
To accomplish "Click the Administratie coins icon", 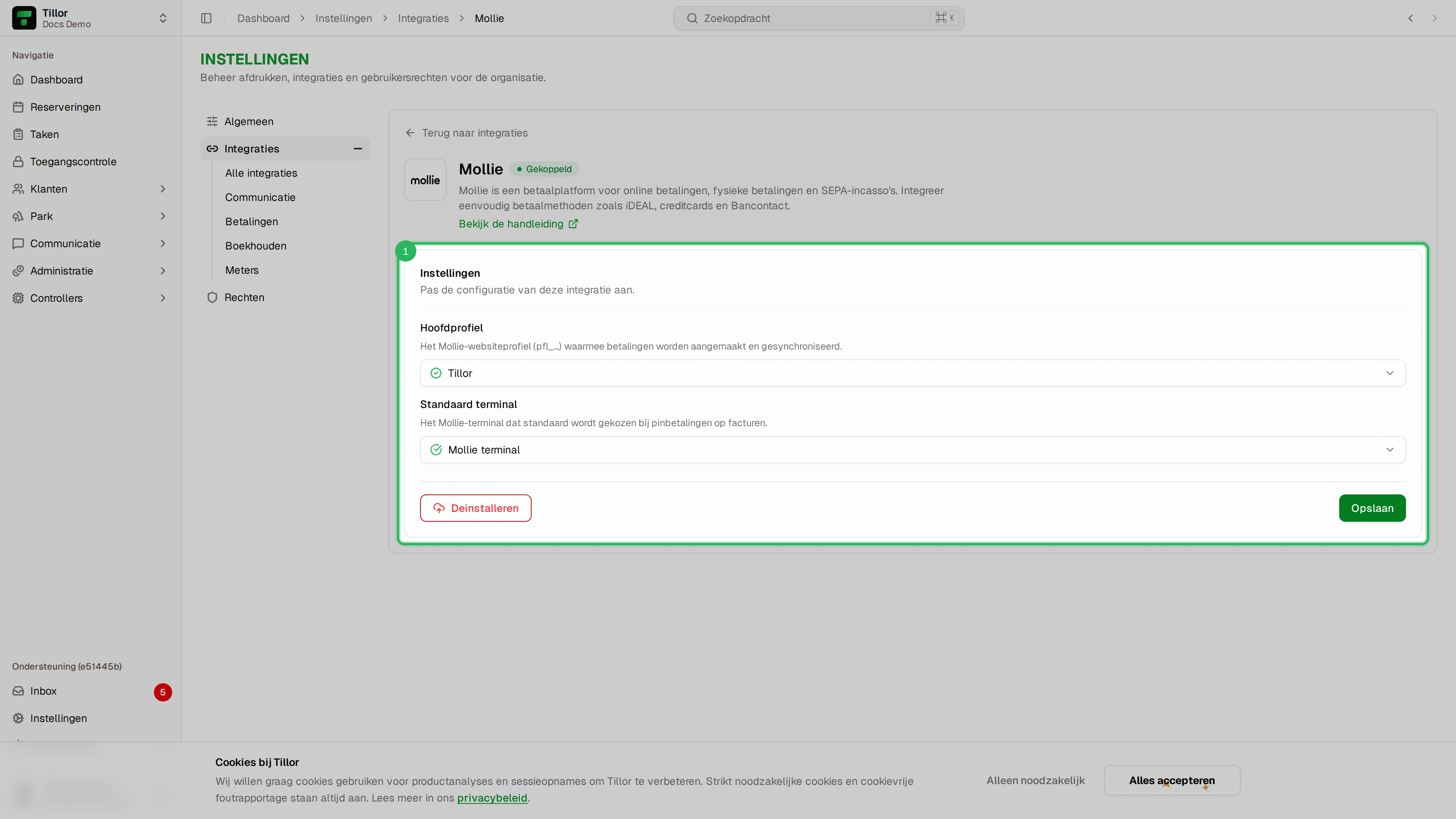I will [x=18, y=271].
